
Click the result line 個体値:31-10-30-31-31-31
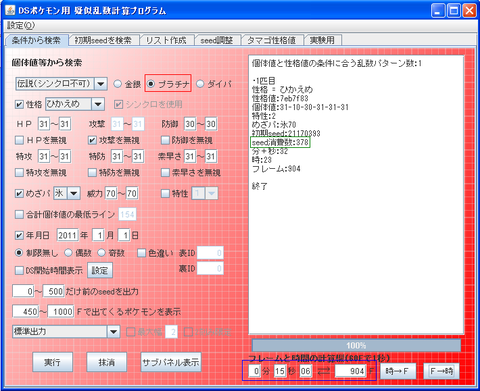click(300, 107)
